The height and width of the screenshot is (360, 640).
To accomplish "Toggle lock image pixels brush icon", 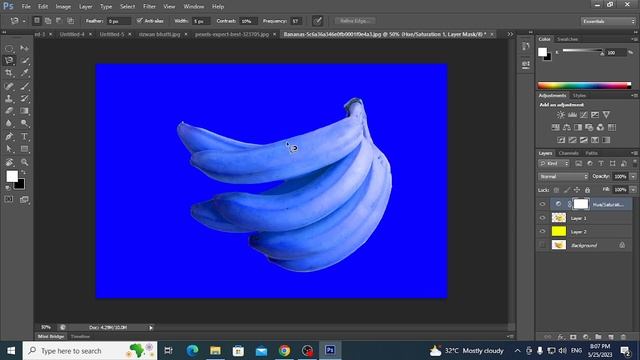I will coord(567,190).
